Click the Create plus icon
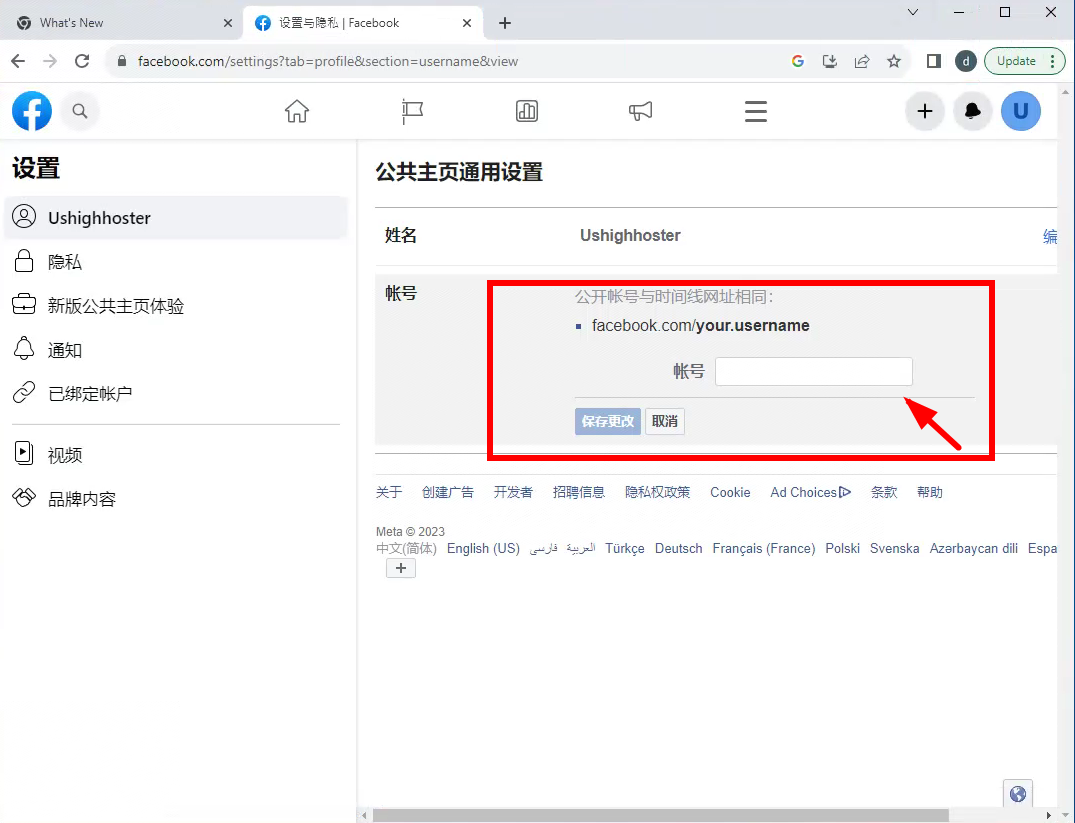Viewport: 1075px width, 823px height. (924, 111)
